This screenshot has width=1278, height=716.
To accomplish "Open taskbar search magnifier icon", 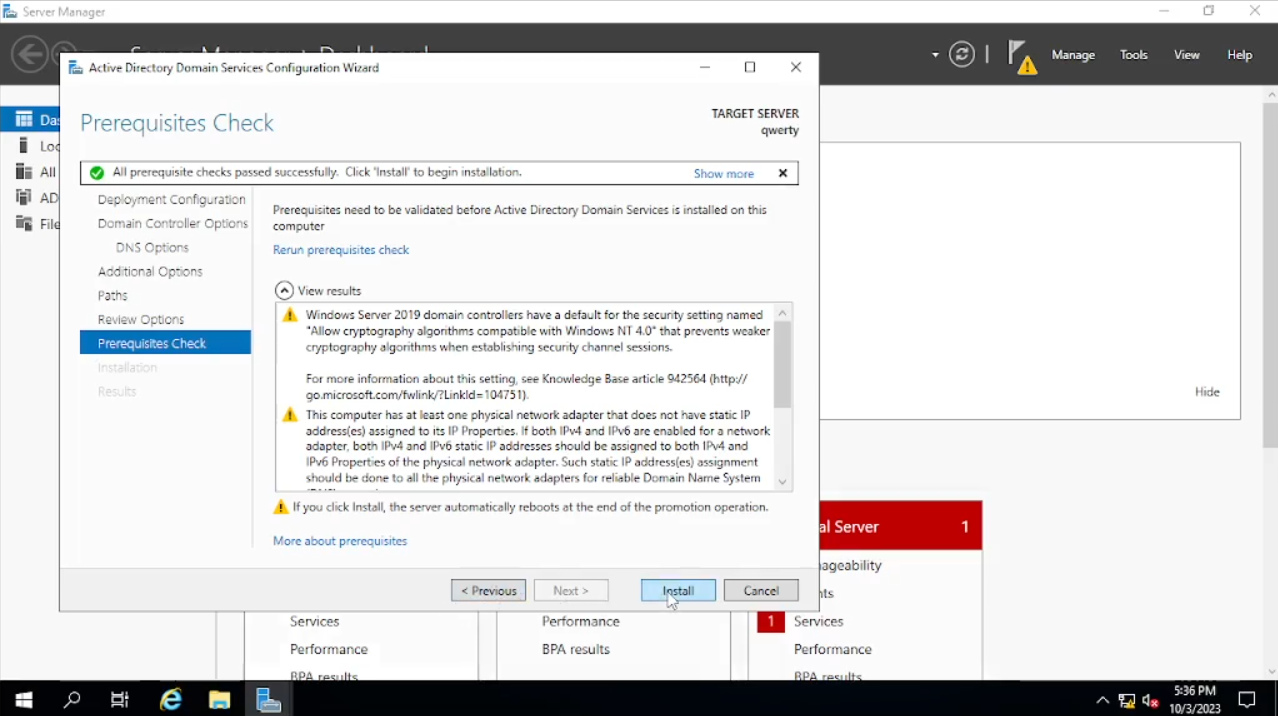I will pyautogui.click(x=72, y=699).
